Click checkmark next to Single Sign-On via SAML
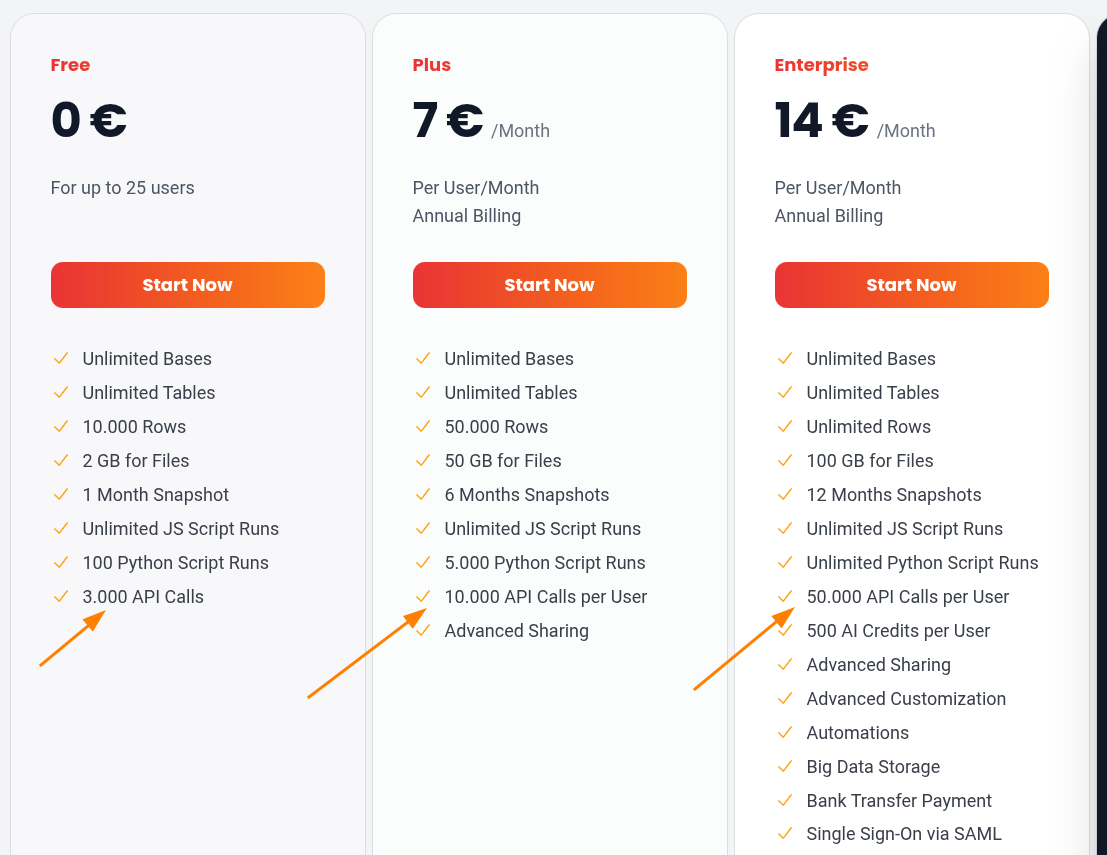The width and height of the screenshot is (1107, 855). (x=785, y=834)
